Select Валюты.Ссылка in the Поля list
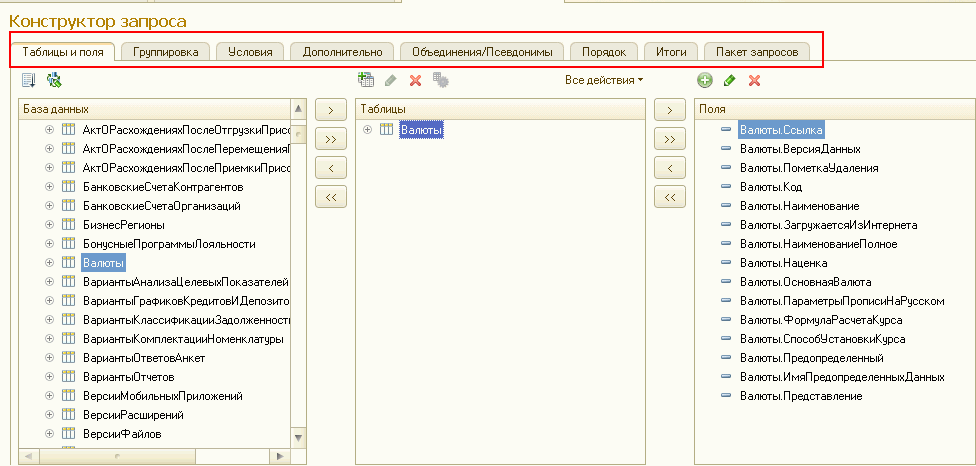The width and height of the screenshot is (976, 466). pos(782,129)
